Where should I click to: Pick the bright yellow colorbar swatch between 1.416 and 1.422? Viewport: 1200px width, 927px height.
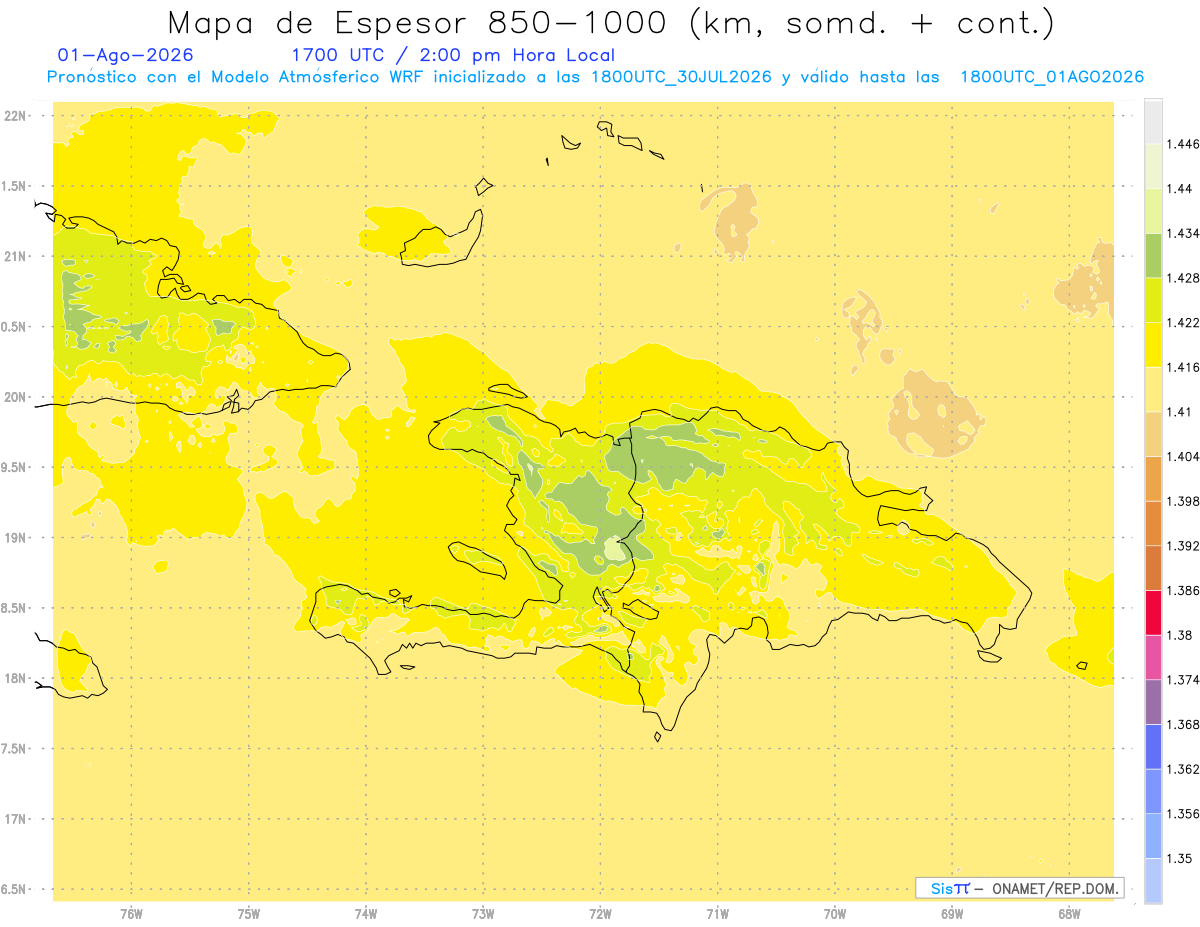tap(1153, 345)
